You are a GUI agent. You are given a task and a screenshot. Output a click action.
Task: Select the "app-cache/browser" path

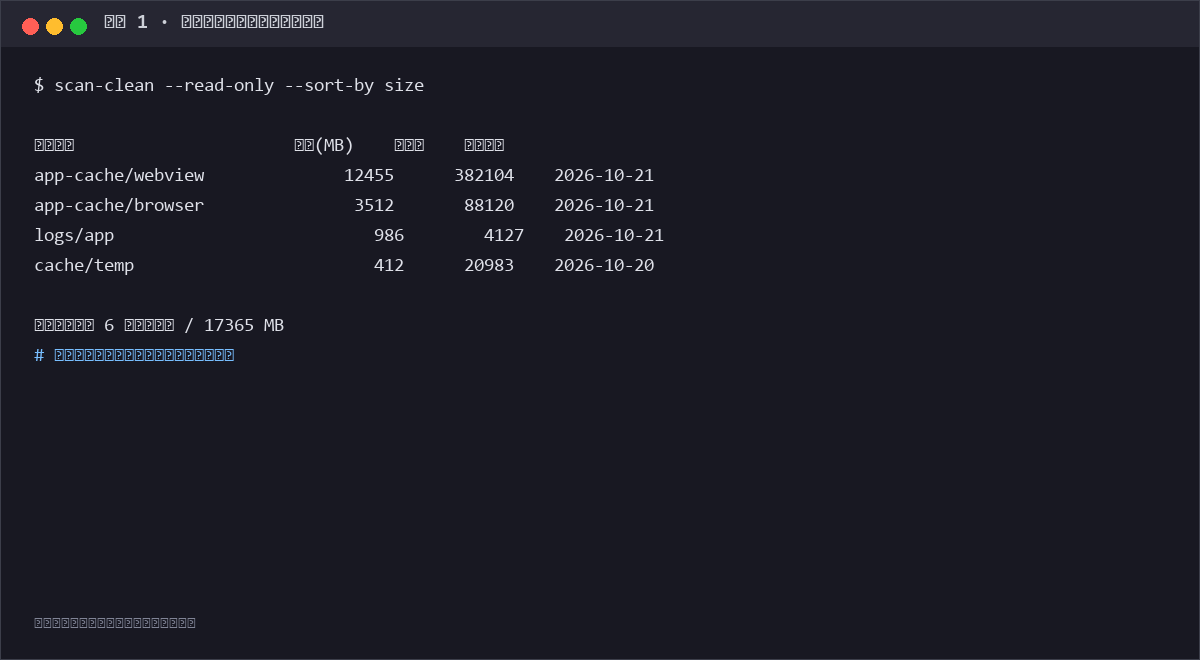point(119,205)
